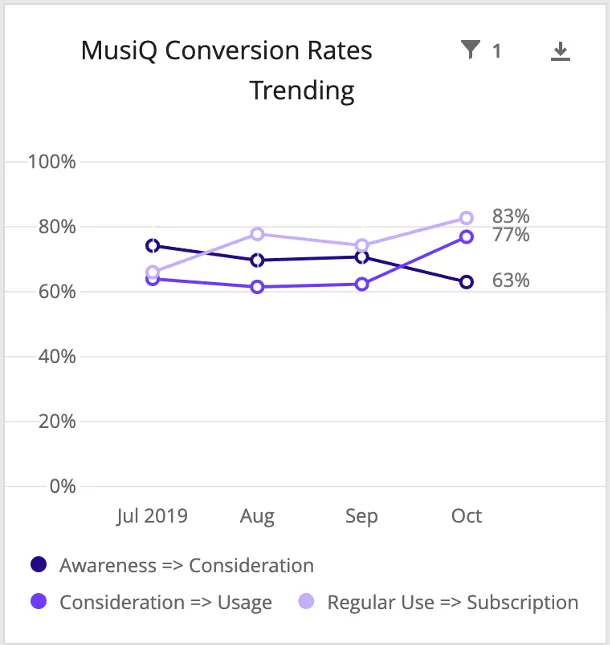Click the Aug x-axis label
The width and height of the screenshot is (610, 645).
[x=257, y=516]
